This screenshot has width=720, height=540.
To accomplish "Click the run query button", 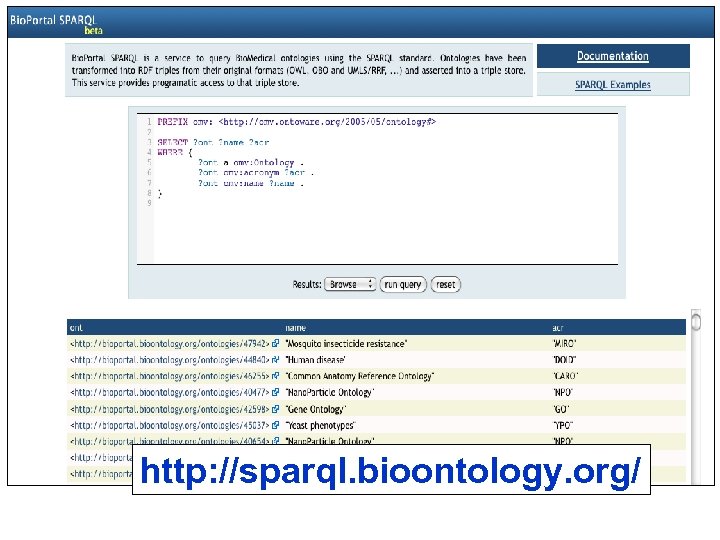I will pyautogui.click(x=403, y=285).
